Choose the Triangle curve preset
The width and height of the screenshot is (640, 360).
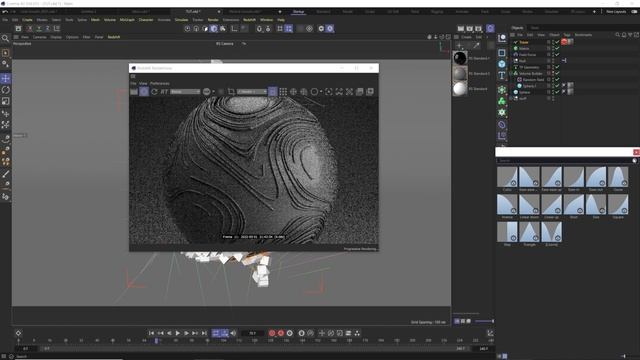529,232
